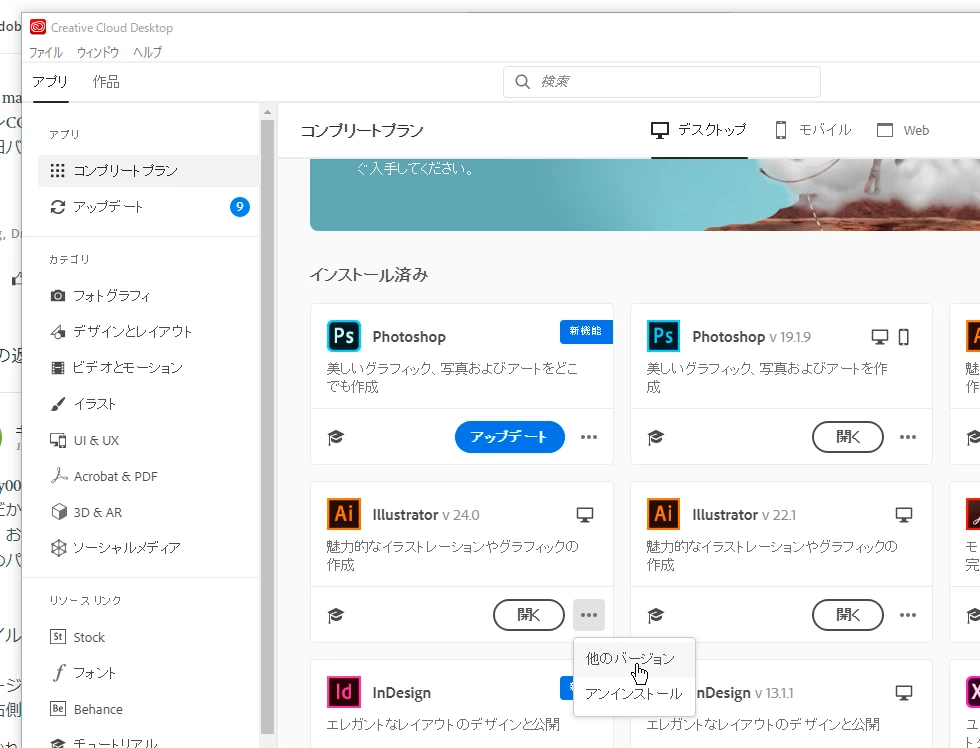Click the update count badge 9

(239, 207)
